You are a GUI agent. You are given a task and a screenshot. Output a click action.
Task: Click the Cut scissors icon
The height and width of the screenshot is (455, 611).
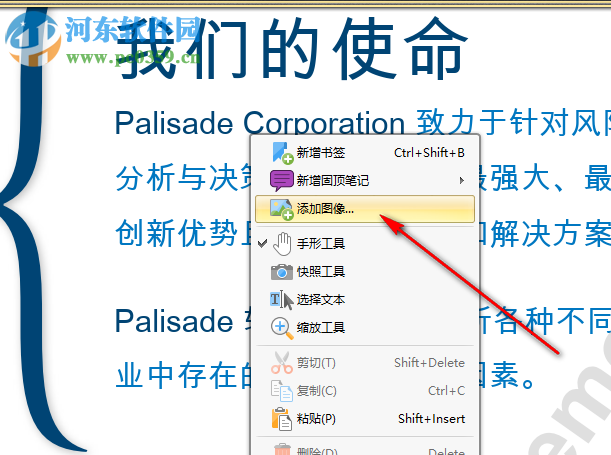(x=281, y=363)
